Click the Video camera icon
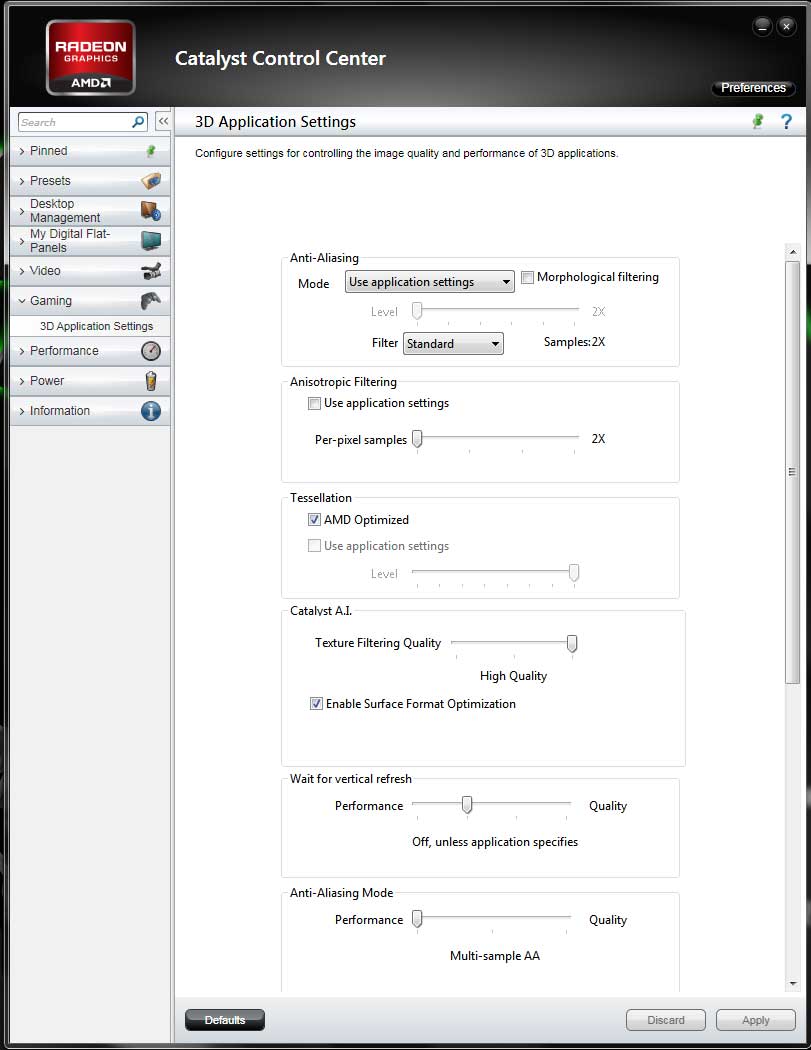The width and height of the screenshot is (811, 1050). [x=151, y=271]
